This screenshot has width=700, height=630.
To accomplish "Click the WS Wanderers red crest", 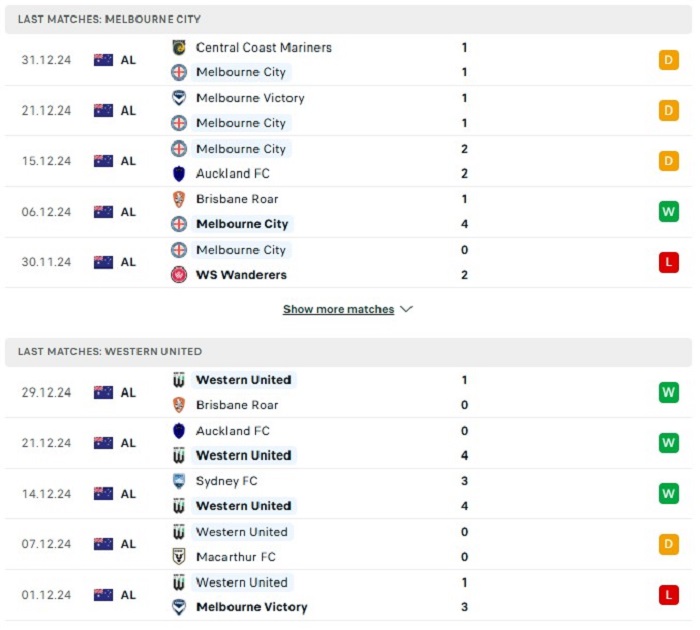I will 179,275.
